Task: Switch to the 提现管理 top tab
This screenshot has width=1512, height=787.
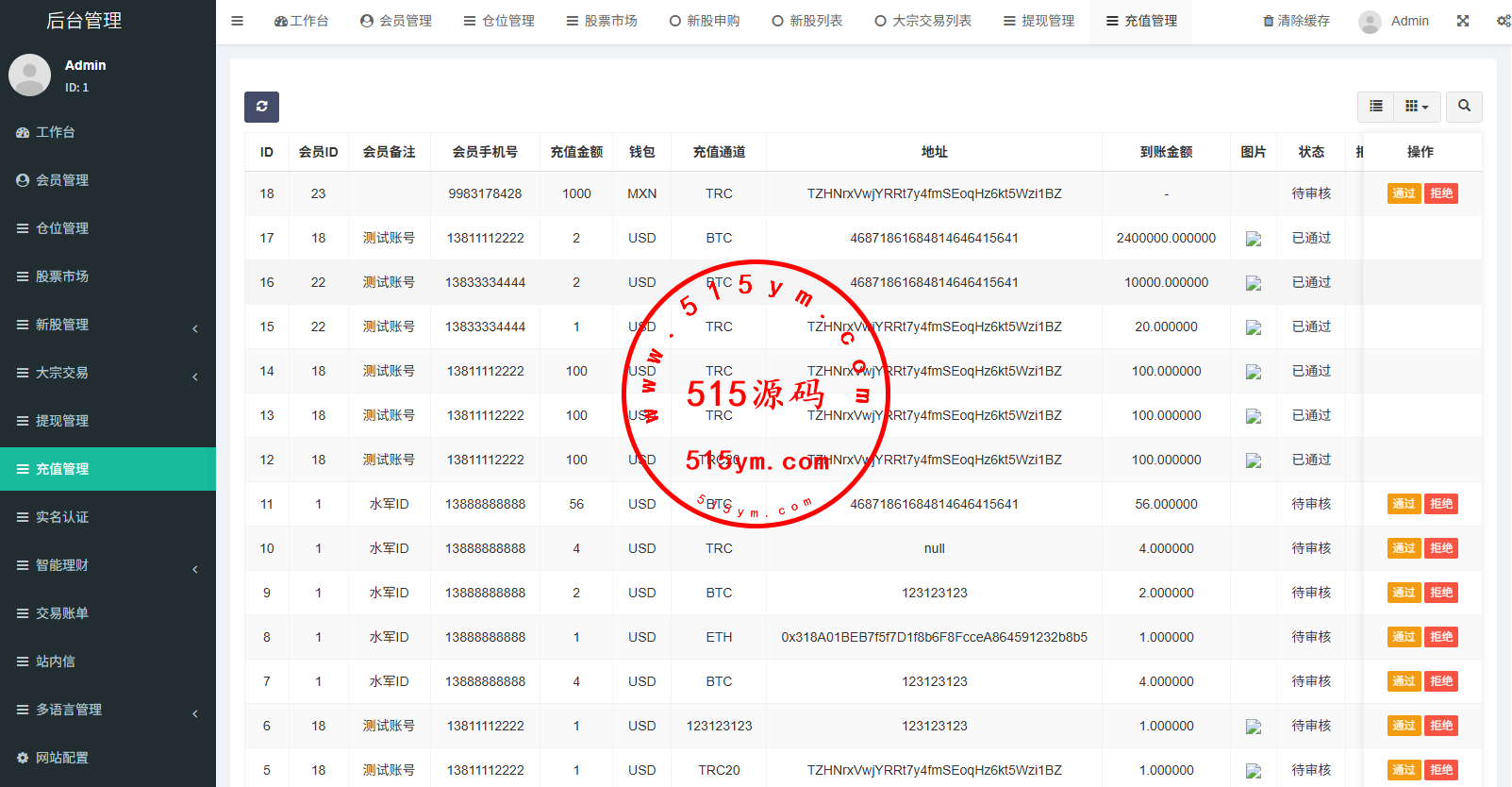Action: click(1038, 21)
